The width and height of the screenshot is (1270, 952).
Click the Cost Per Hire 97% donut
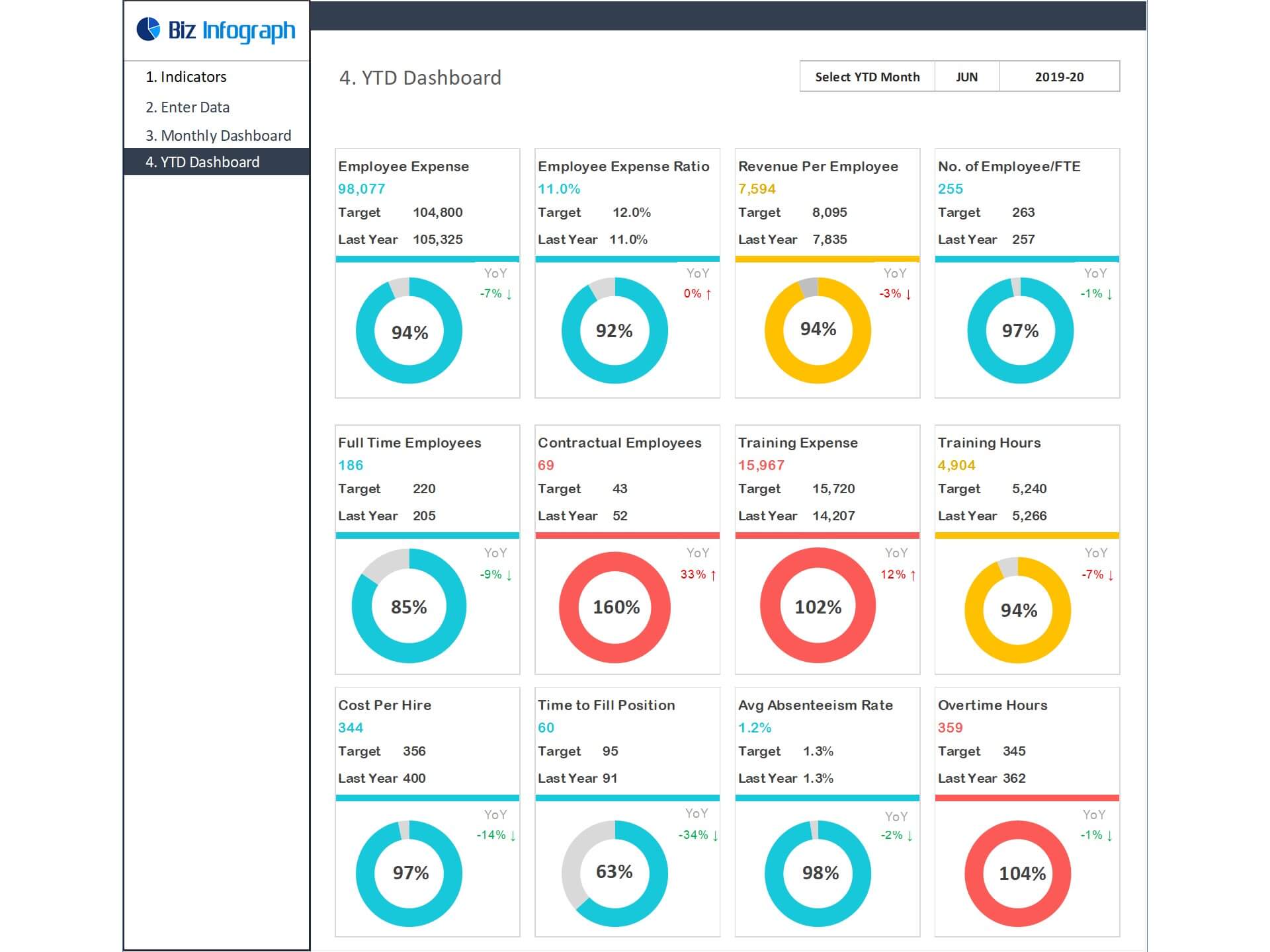point(409,873)
